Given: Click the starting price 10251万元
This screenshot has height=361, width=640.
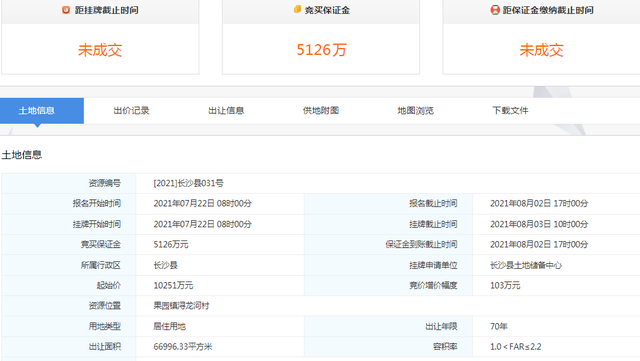Looking at the screenshot, I should coord(173,285).
